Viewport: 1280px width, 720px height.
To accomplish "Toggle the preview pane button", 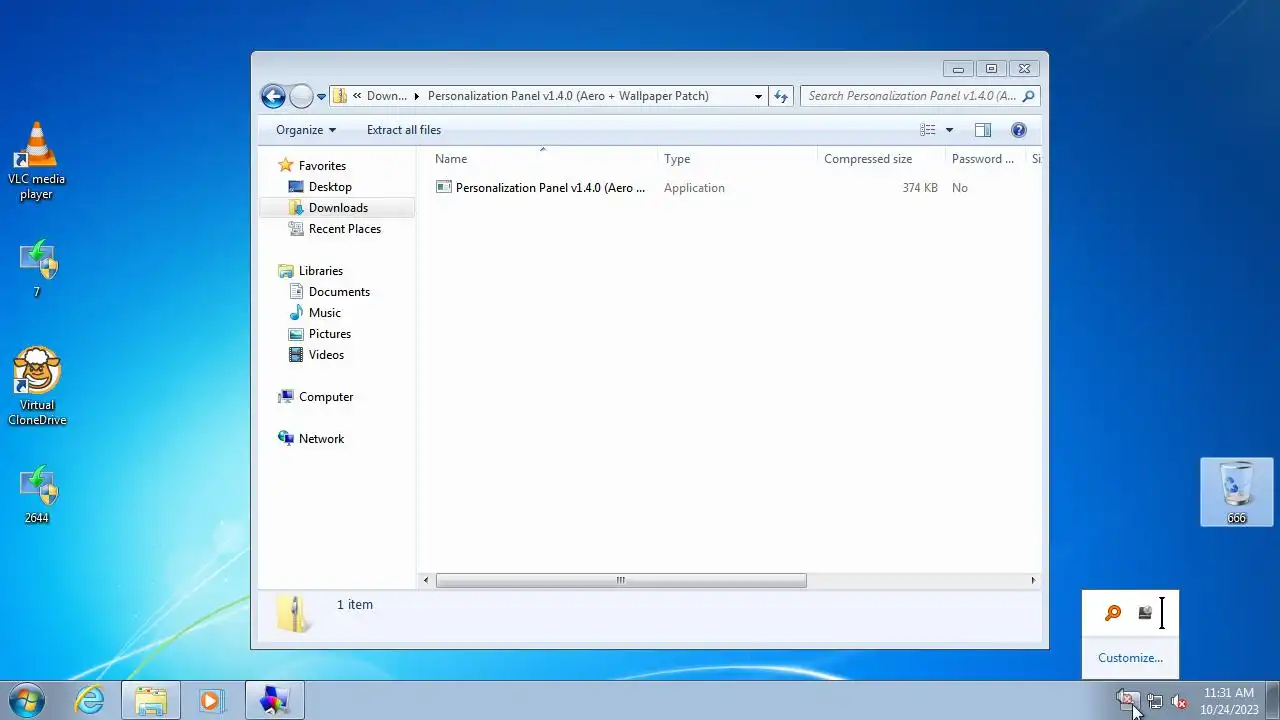I will tap(983, 130).
